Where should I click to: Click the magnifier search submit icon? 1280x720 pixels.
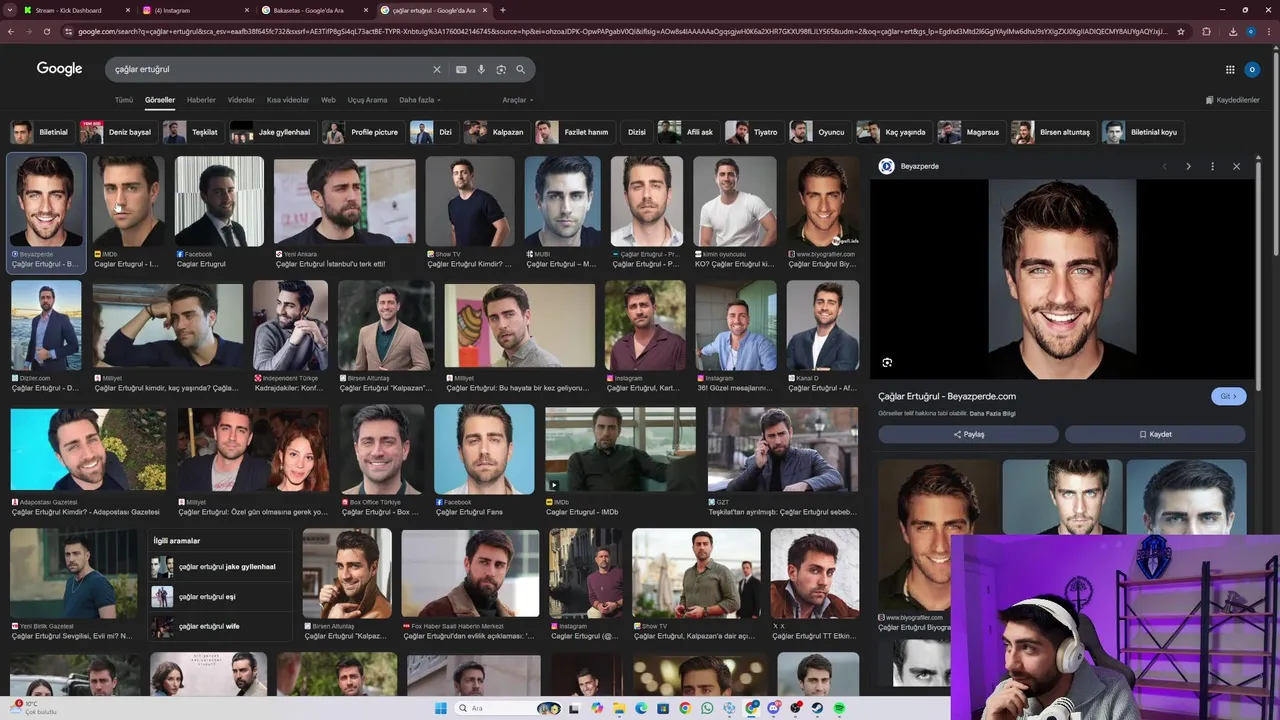coord(520,70)
